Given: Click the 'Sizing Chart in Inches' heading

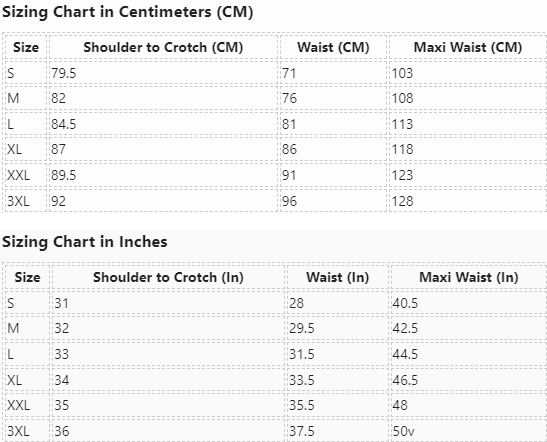Looking at the screenshot, I should [x=85, y=242].
